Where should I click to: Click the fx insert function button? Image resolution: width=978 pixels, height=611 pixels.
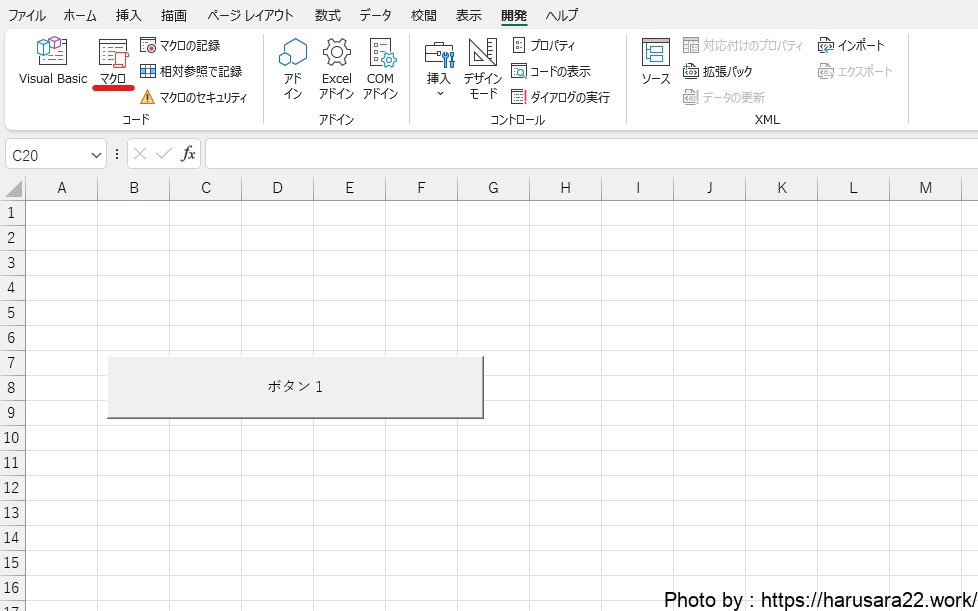pos(188,154)
